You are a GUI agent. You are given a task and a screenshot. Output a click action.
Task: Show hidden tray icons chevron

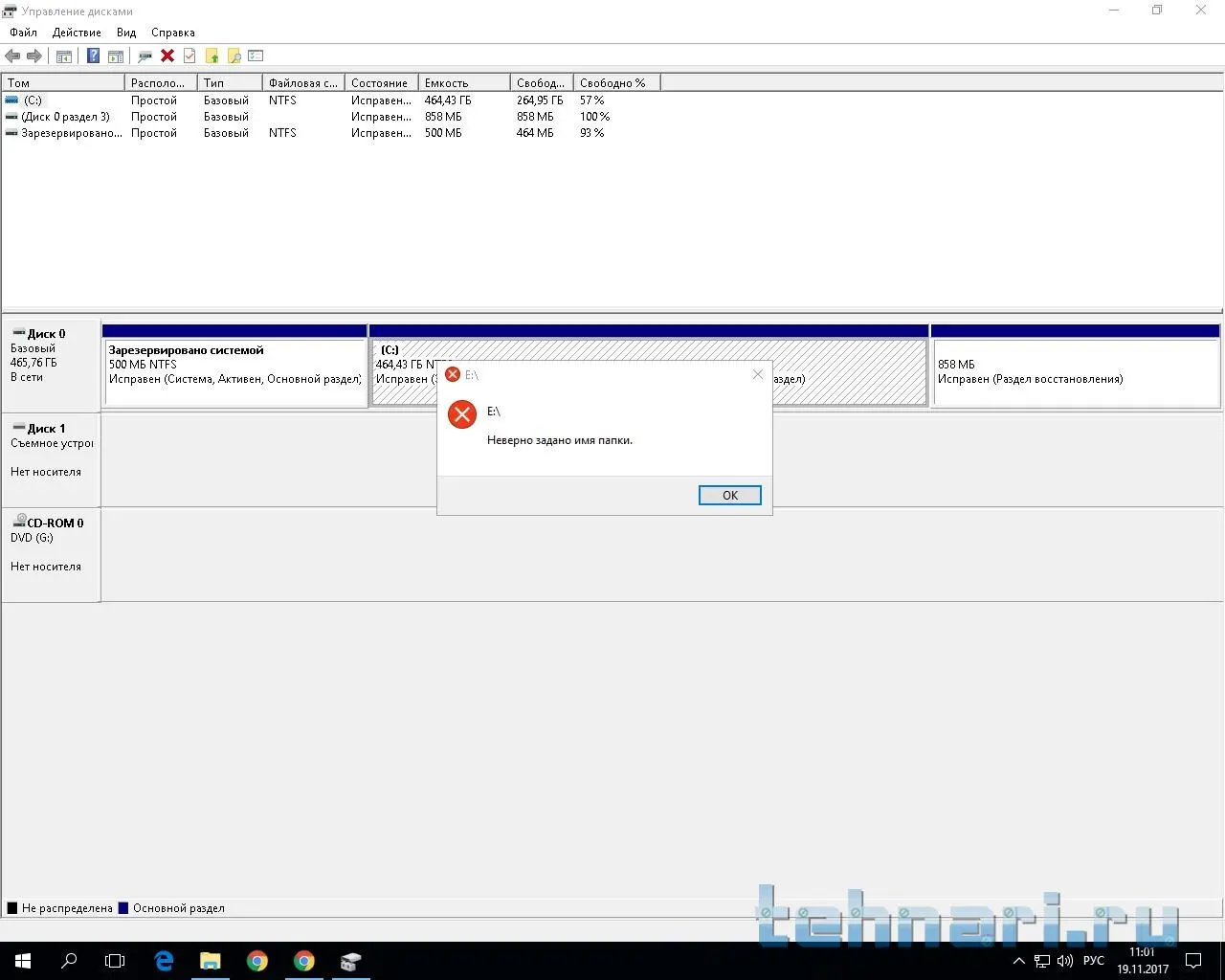[x=1018, y=961]
